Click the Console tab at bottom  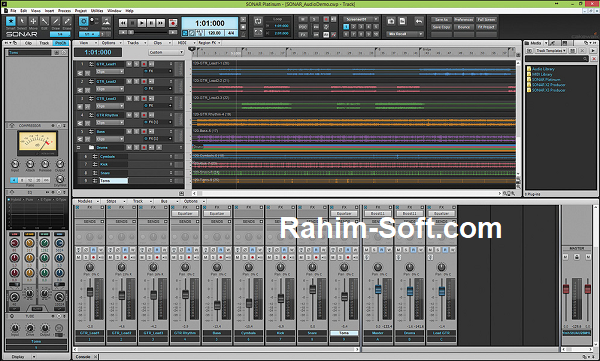point(83,357)
